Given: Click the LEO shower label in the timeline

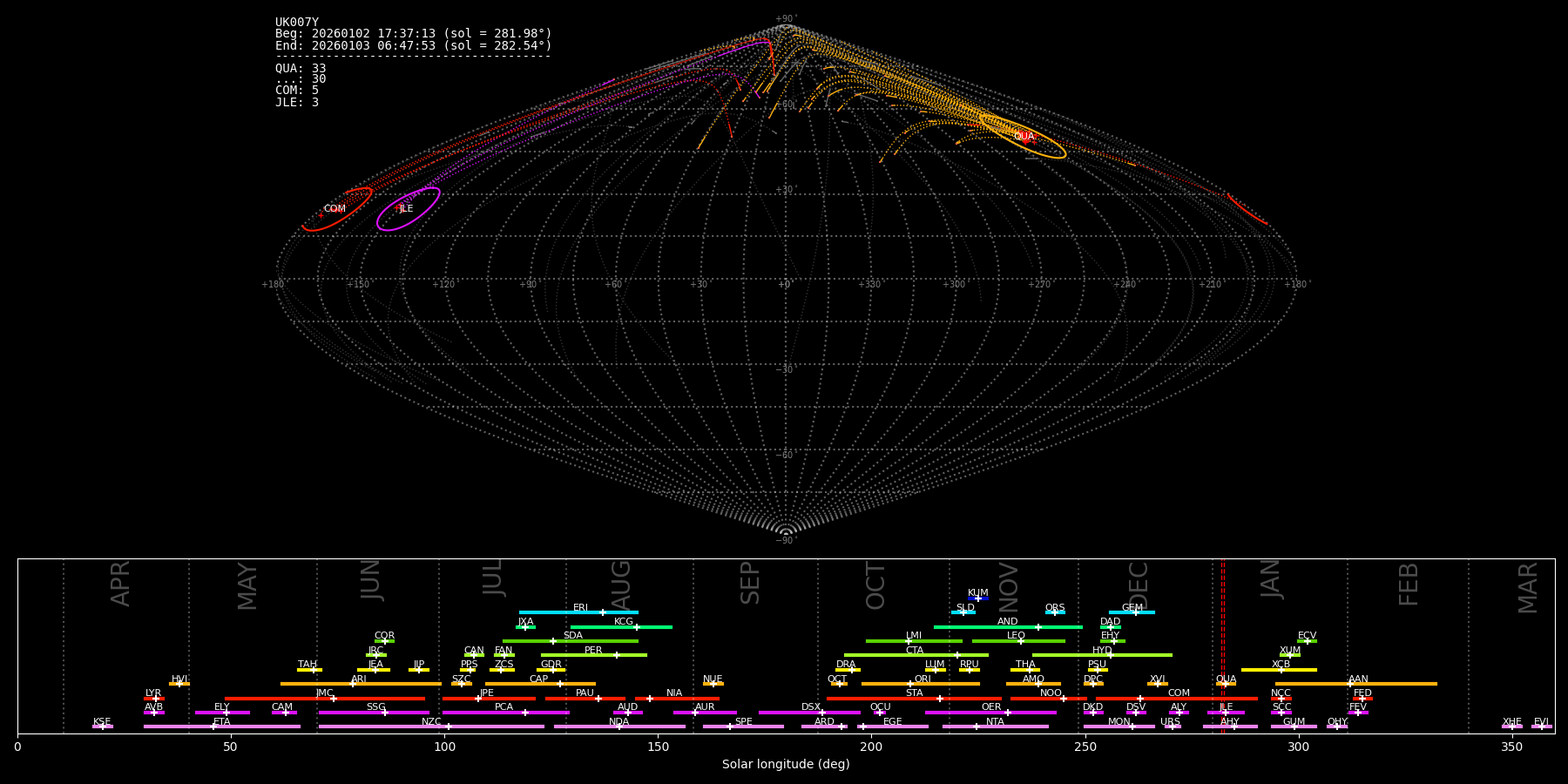Looking at the screenshot, I should coord(1016,636).
